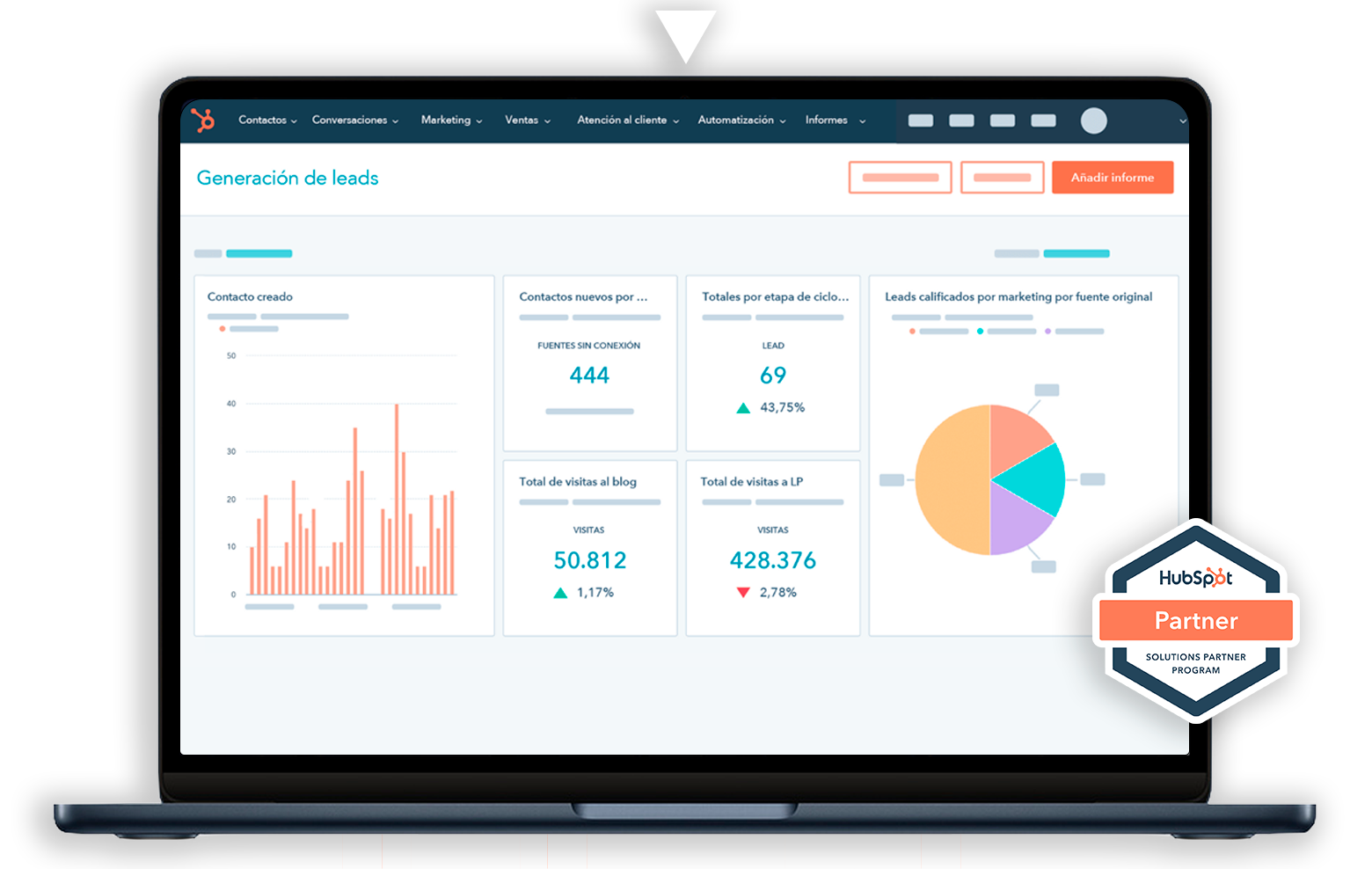Image resolution: width=1372 pixels, height=869 pixels.
Task: Click the Añadir informe button
Action: pyautogui.click(x=1113, y=177)
